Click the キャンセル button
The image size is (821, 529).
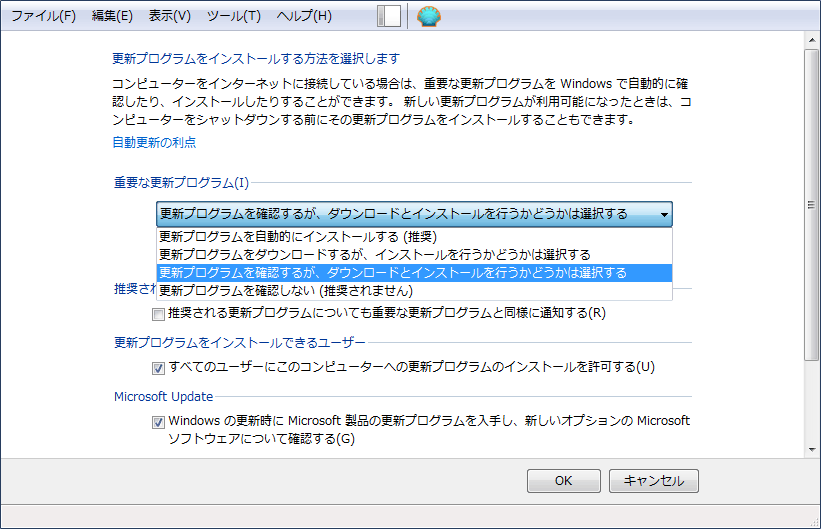click(653, 481)
